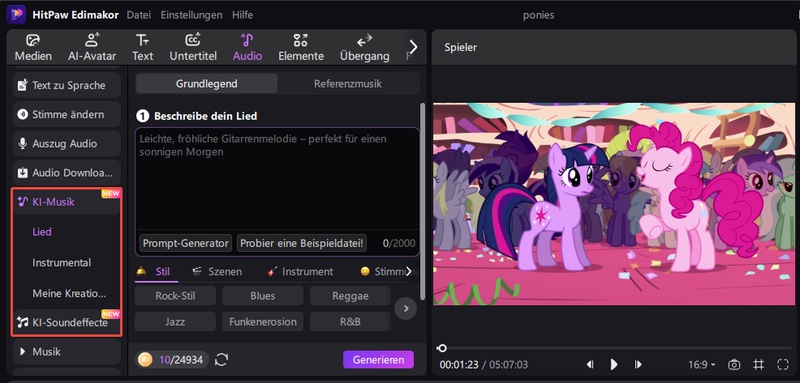Open Text zu Sprache
The image size is (800, 383).
pyautogui.click(x=67, y=85)
